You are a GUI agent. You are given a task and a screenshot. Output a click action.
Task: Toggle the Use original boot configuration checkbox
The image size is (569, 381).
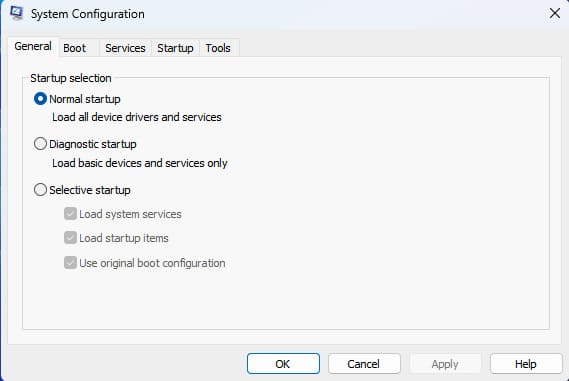[70, 262]
